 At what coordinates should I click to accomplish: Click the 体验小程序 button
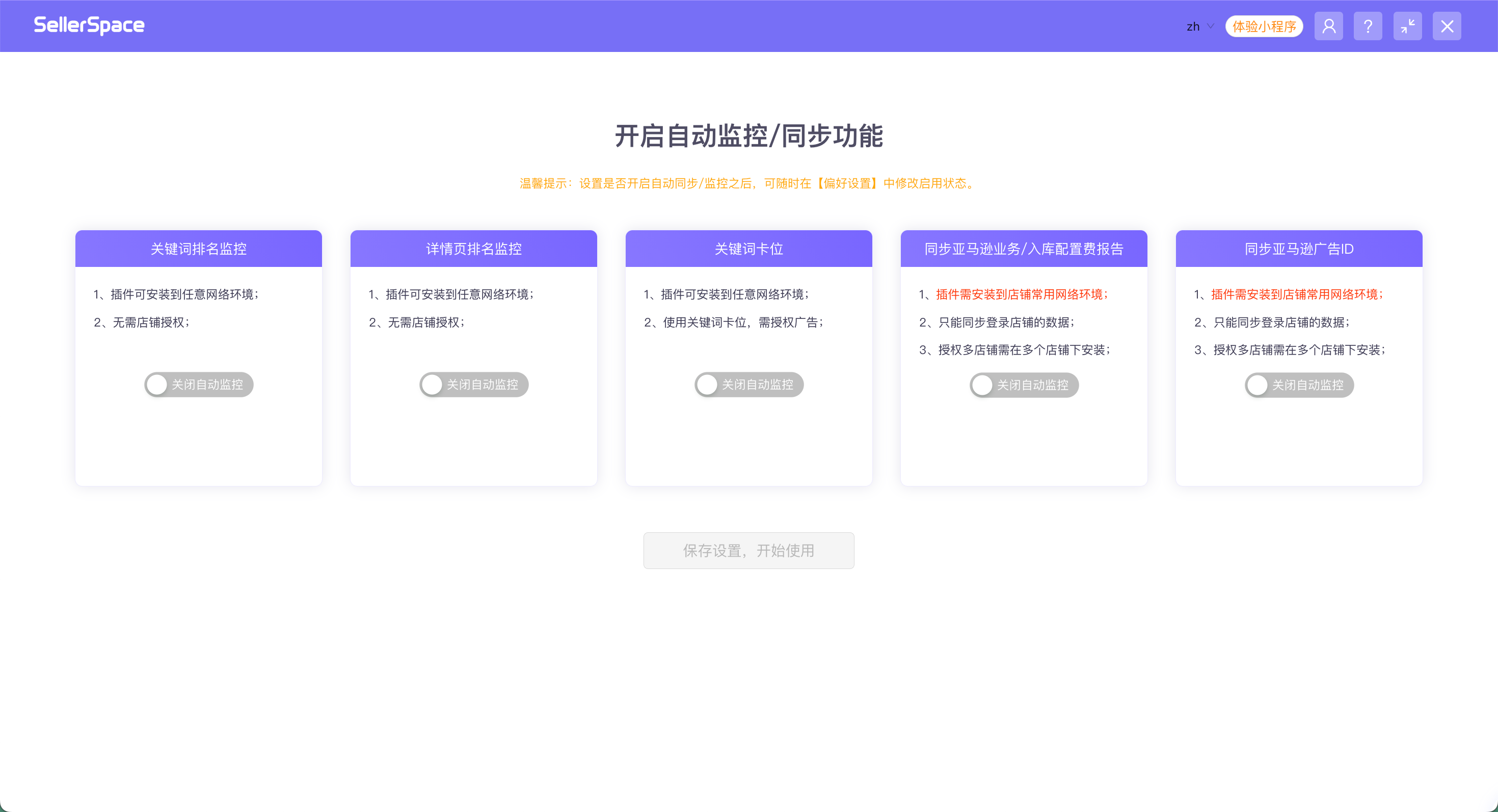(x=1264, y=26)
